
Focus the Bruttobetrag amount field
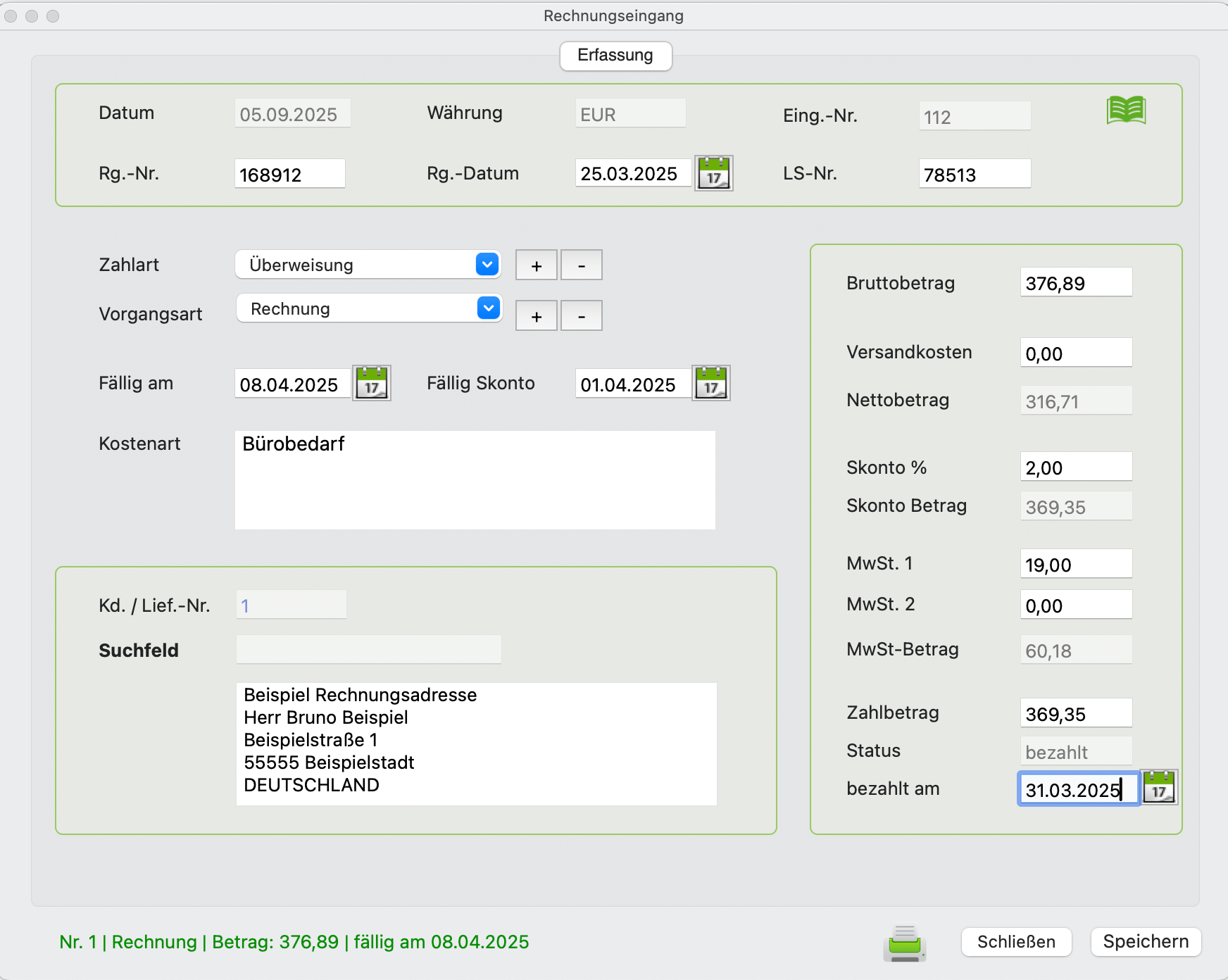tap(1075, 283)
